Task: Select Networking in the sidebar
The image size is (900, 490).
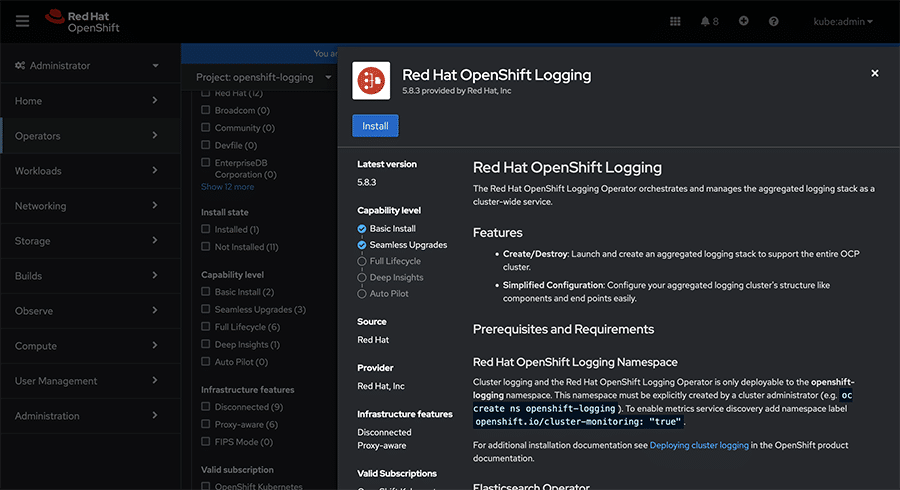Action: 88,206
